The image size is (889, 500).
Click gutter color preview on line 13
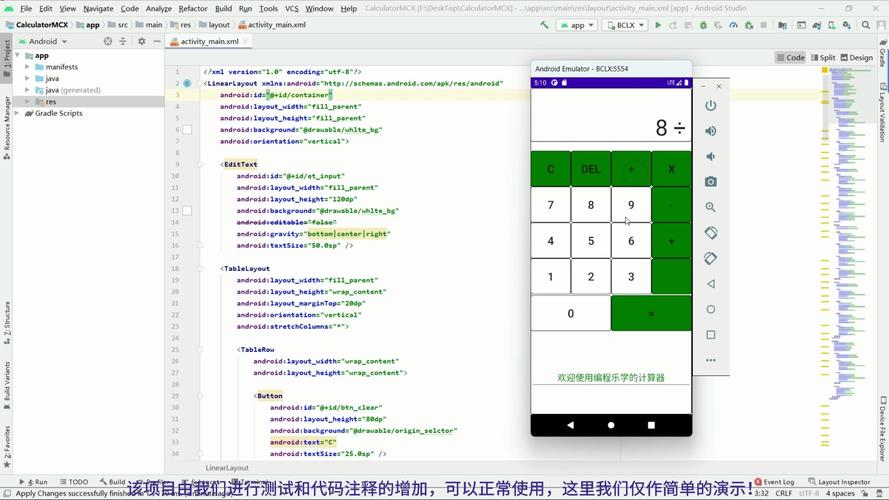click(x=187, y=211)
